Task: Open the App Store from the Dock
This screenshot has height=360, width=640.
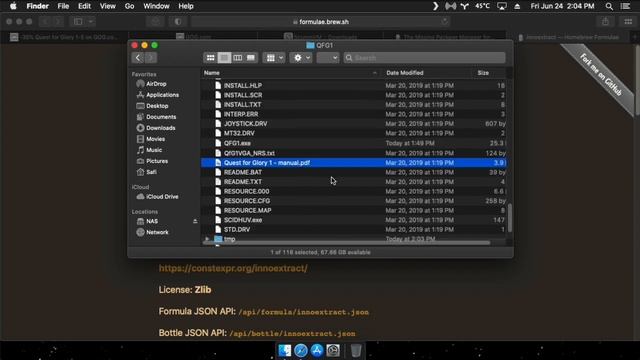Action: [317, 351]
